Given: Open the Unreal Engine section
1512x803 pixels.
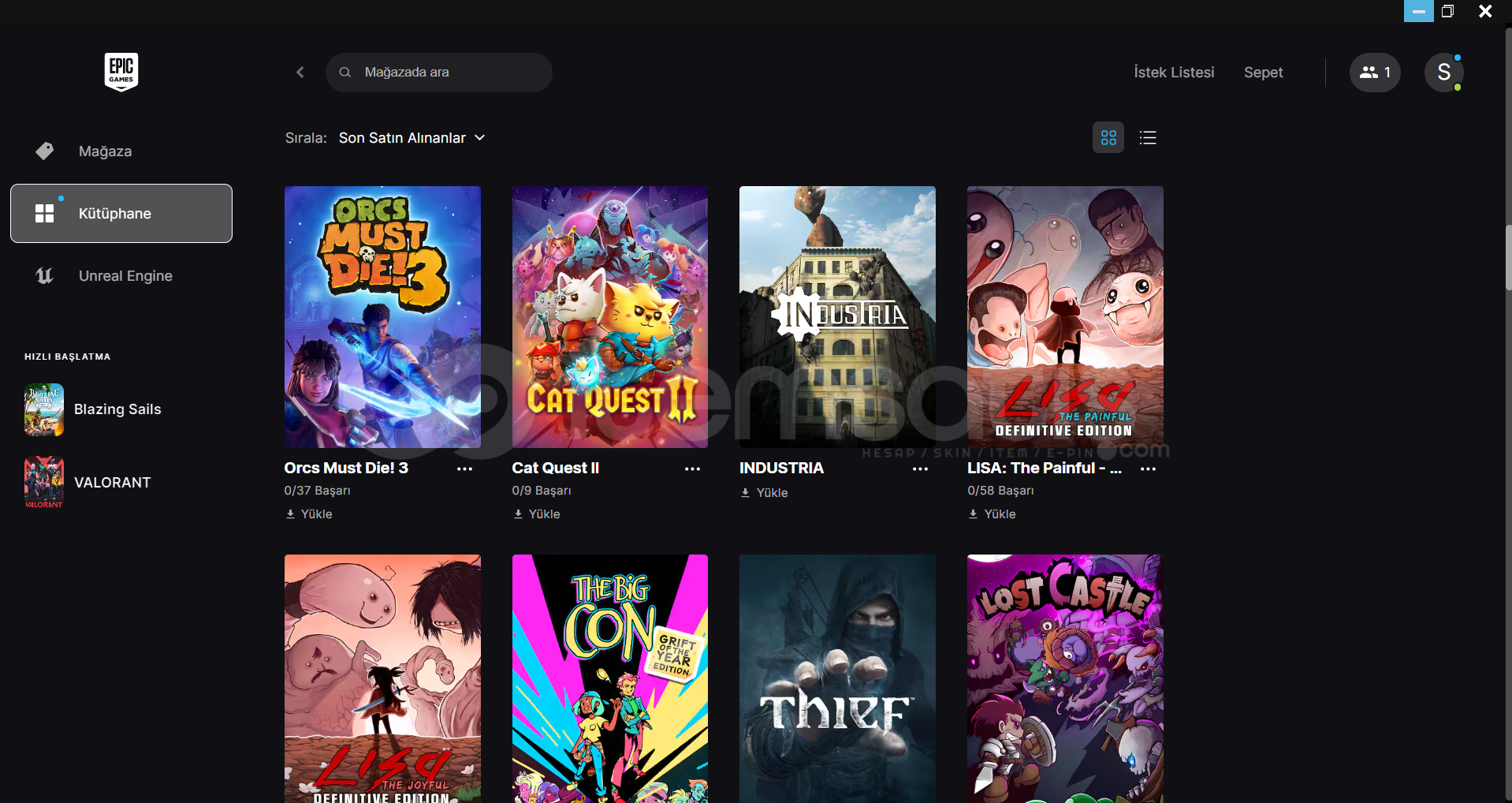Looking at the screenshot, I should (x=121, y=275).
